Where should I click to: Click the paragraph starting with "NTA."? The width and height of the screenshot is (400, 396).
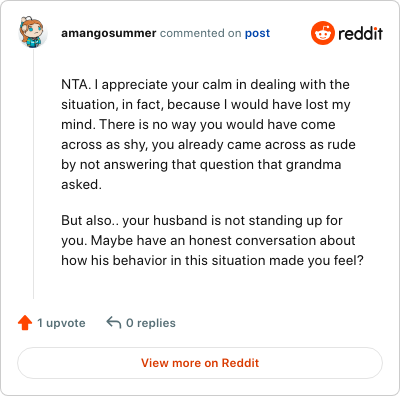(208, 134)
